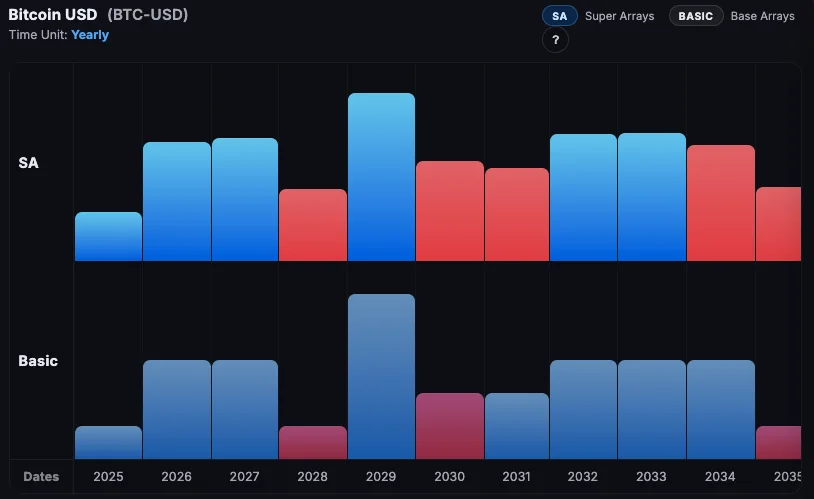Click the 2025 date label

point(108,476)
